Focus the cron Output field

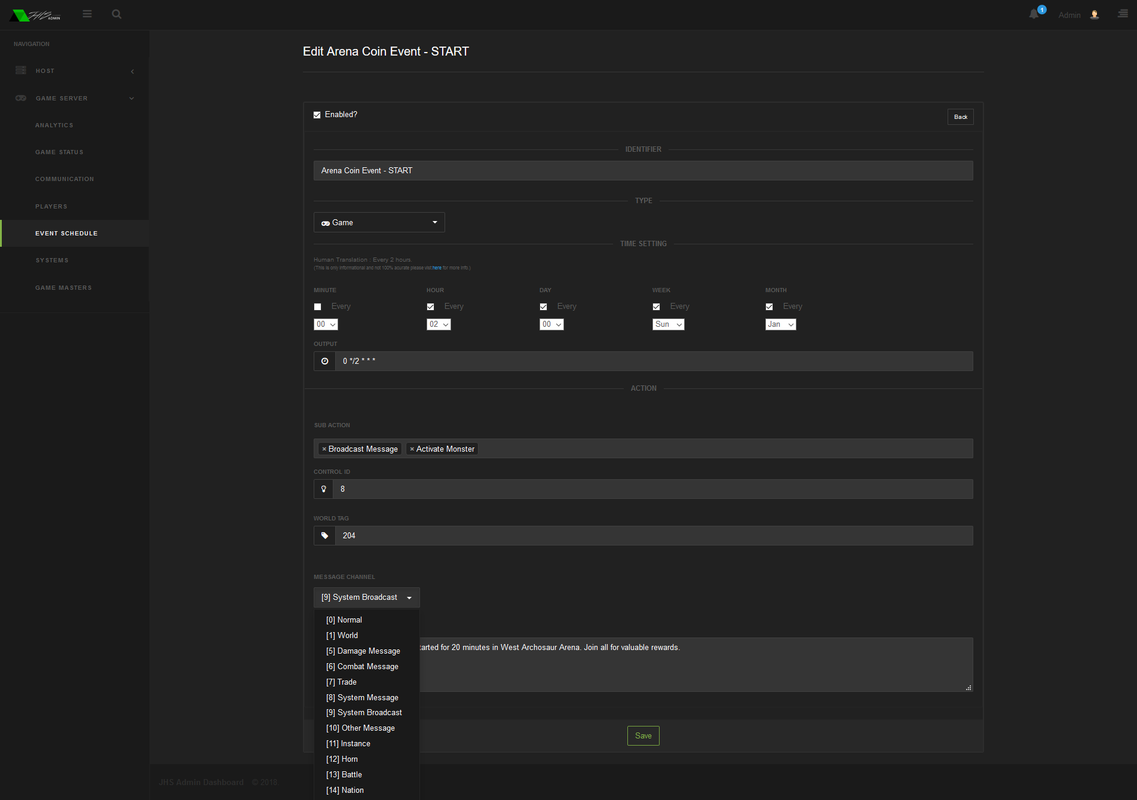[x=654, y=361]
